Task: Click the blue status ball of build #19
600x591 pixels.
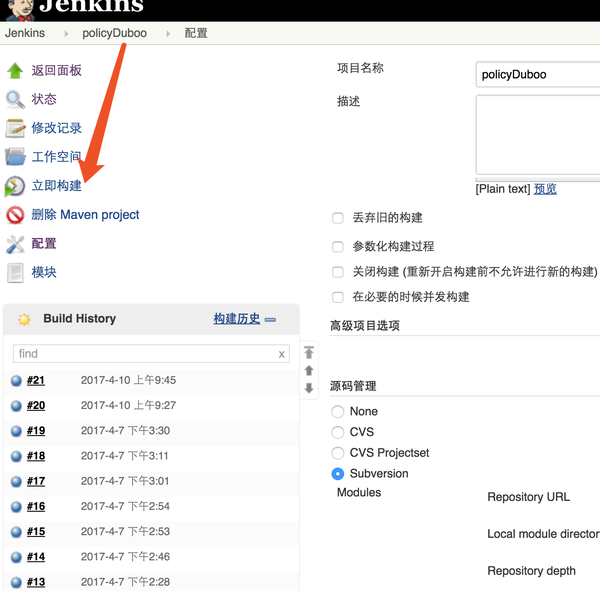Action: point(16,431)
